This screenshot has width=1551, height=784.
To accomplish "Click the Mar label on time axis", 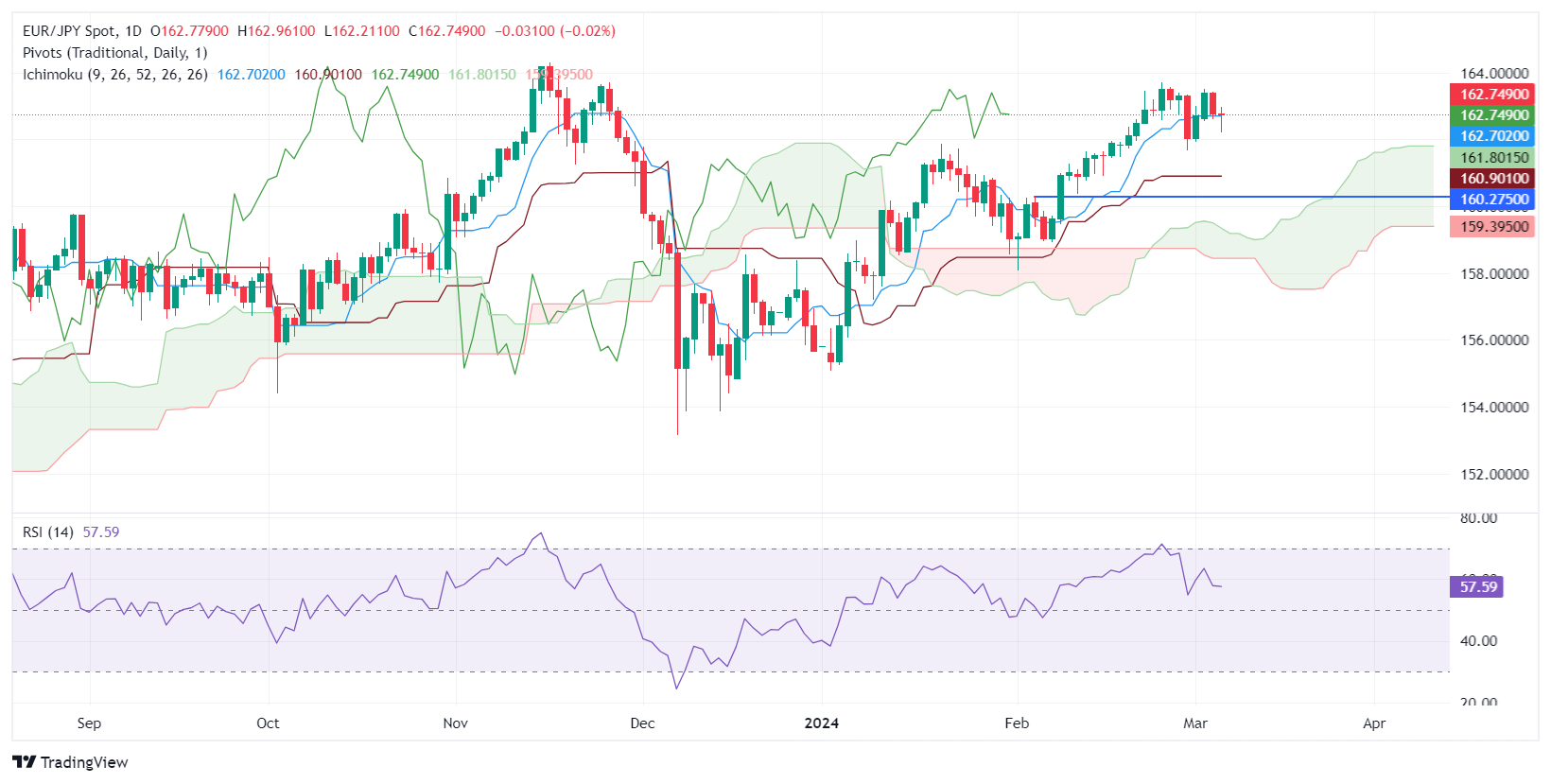I will tap(1195, 723).
